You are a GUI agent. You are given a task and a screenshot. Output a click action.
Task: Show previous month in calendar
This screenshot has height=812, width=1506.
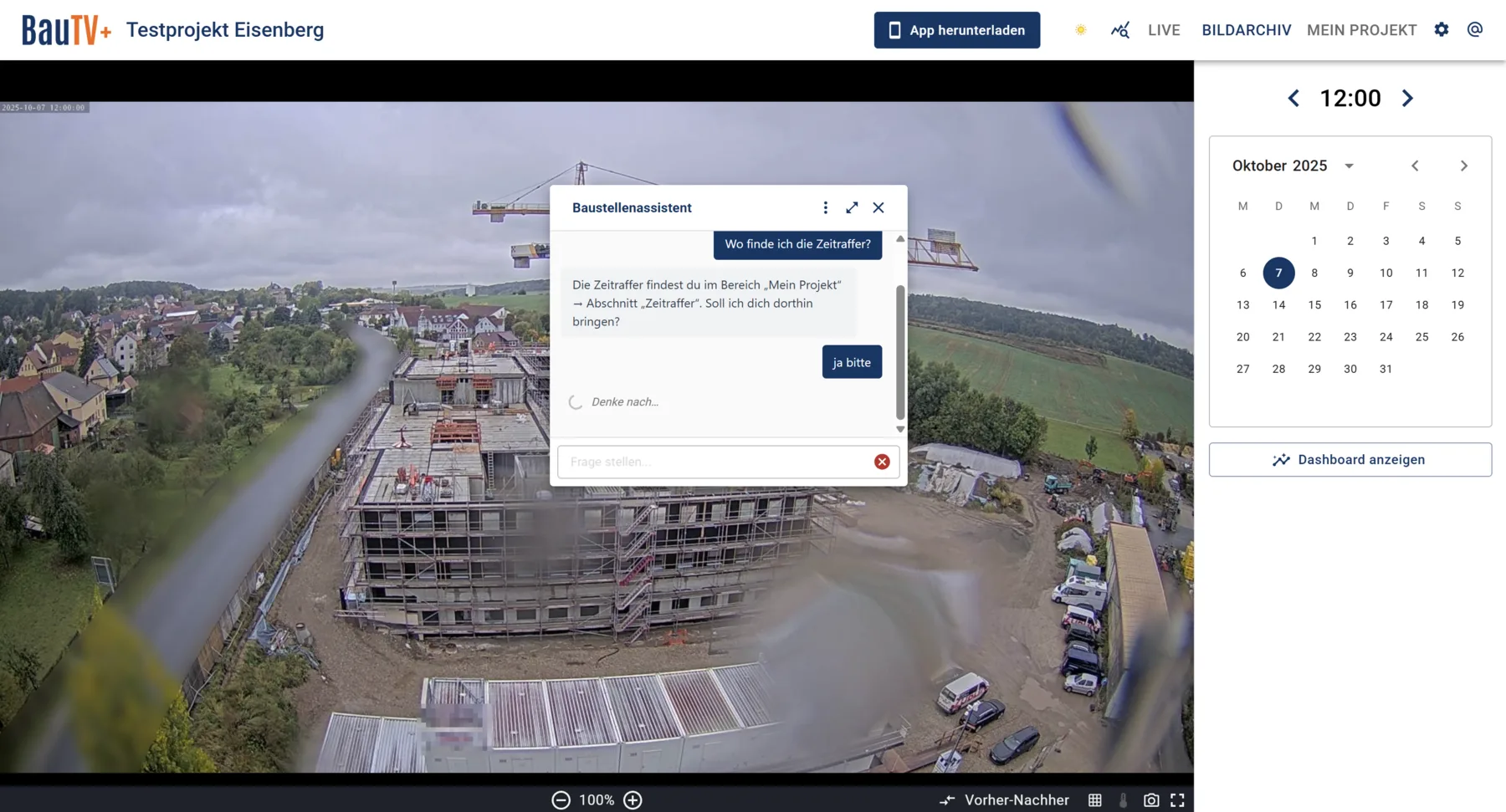point(1415,166)
